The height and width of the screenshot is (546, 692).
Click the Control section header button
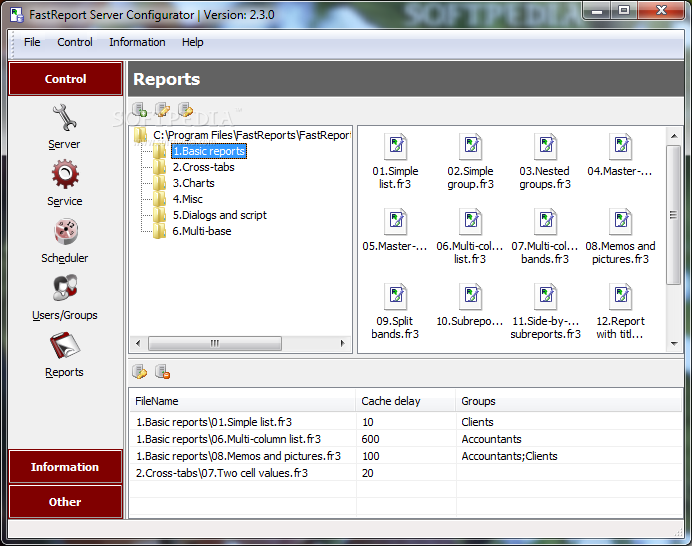point(65,79)
